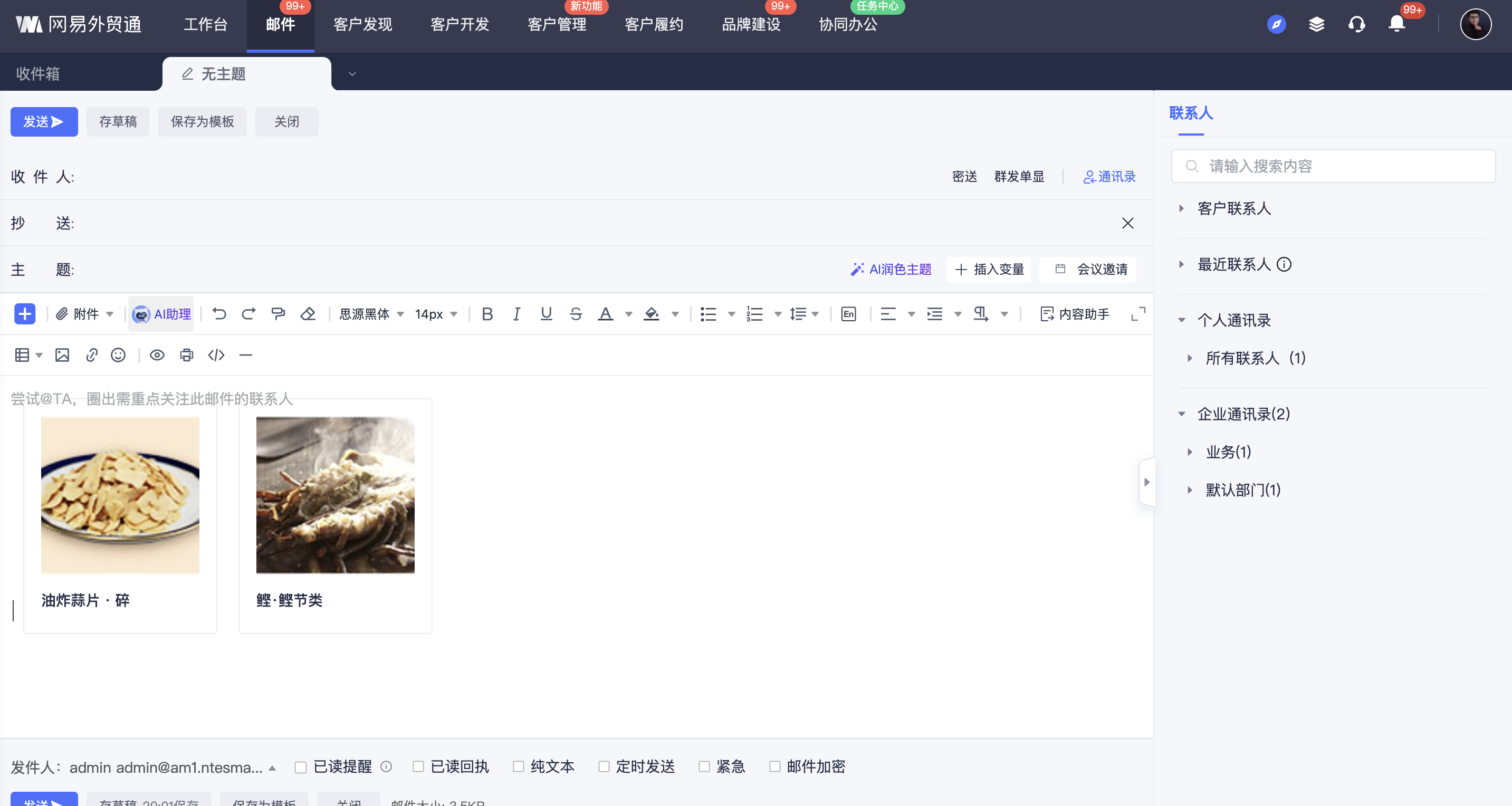The width and height of the screenshot is (1512, 806).
Task: Open the 客户发现 menu
Action: point(362,25)
